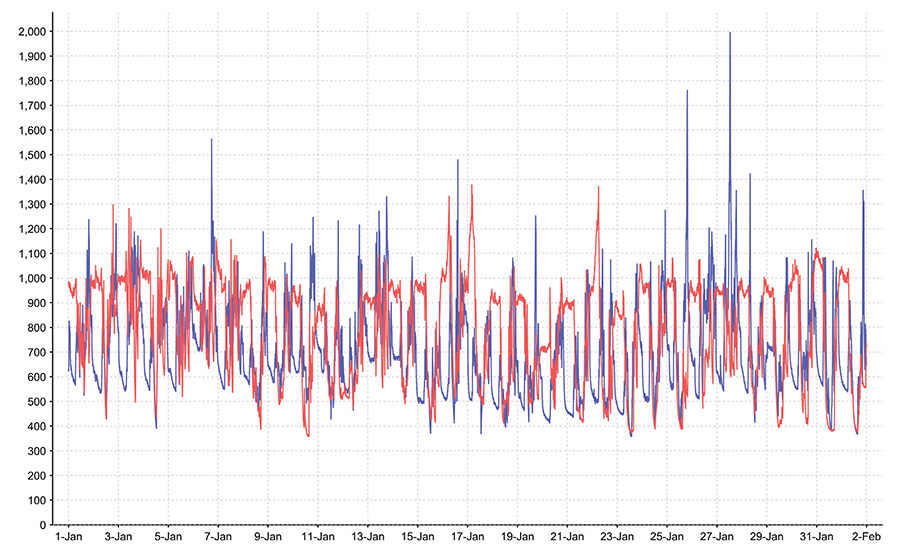The width and height of the screenshot is (900, 555).
Task: Click the 1-Jan date label on x-axis
Action: [x=68, y=537]
